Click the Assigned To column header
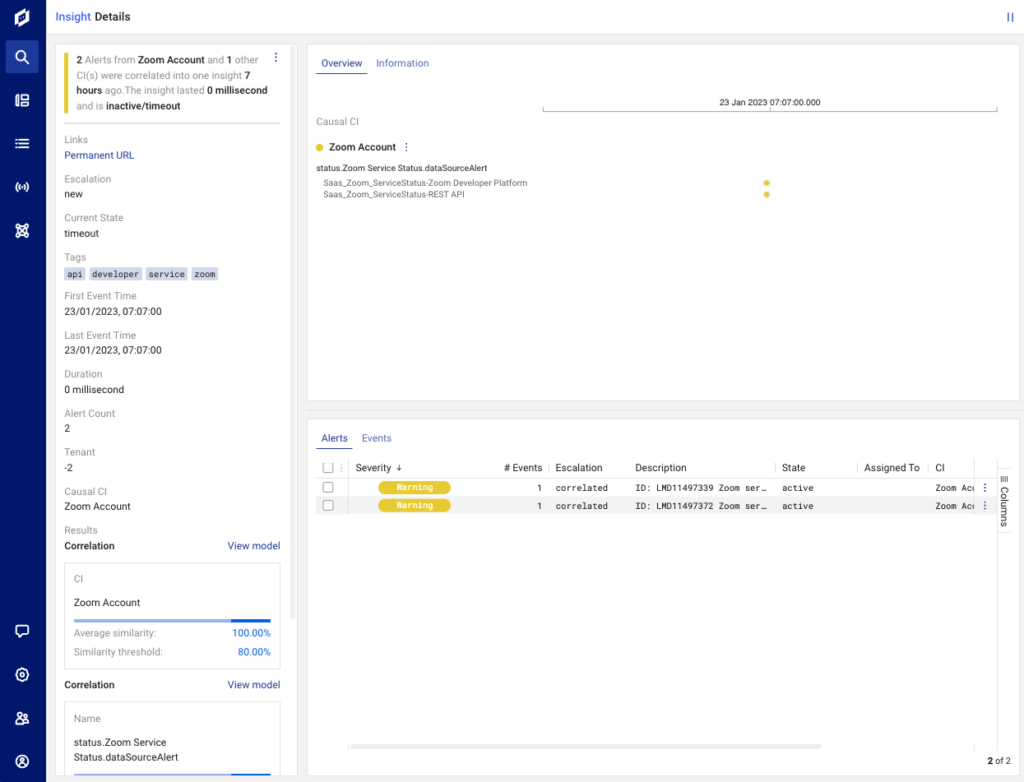 [891, 468]
